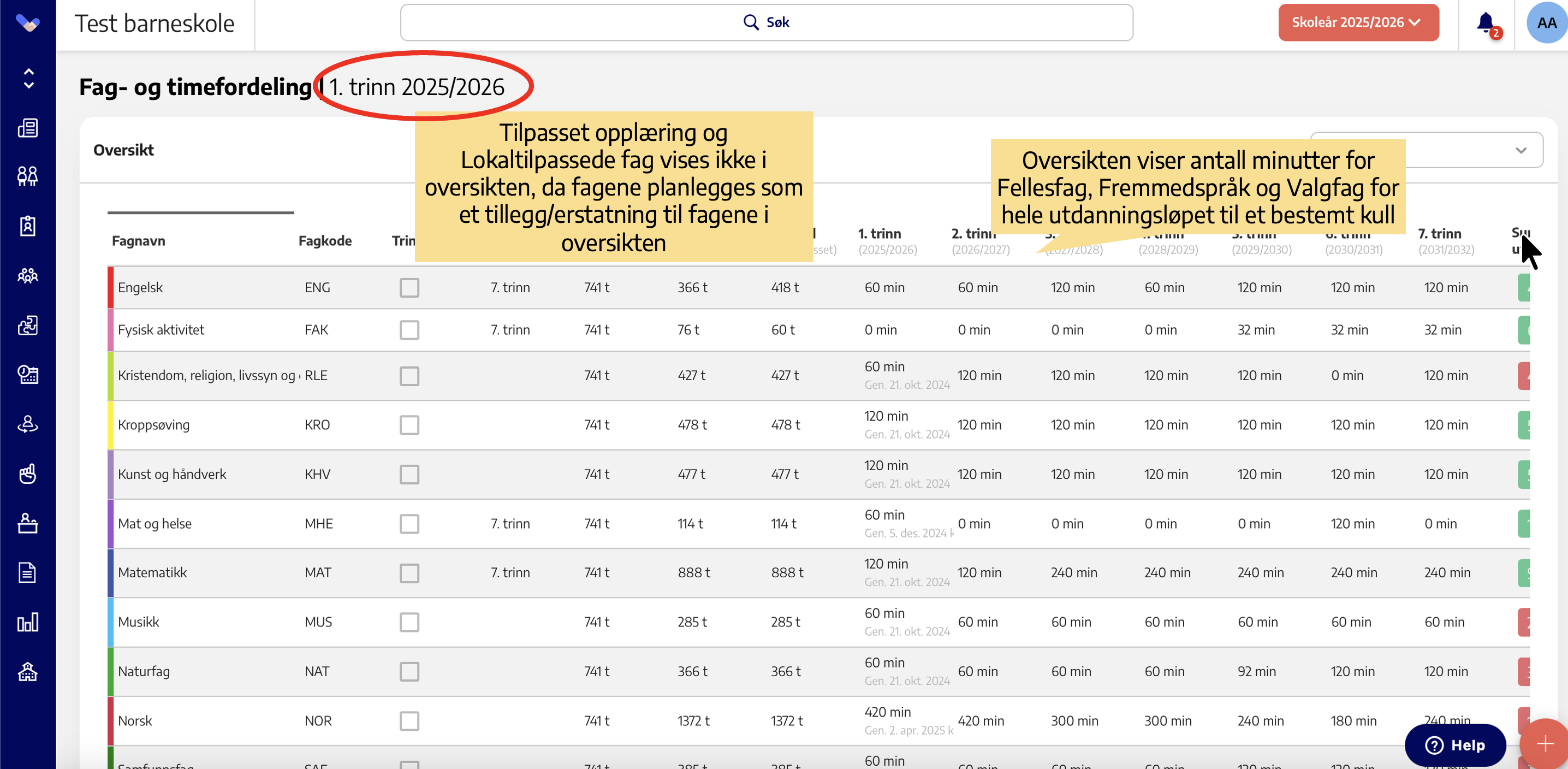Open the bar chart statistics sidebar icon
This screenshot has width=1568, height=769.
[x=28, y=622]
